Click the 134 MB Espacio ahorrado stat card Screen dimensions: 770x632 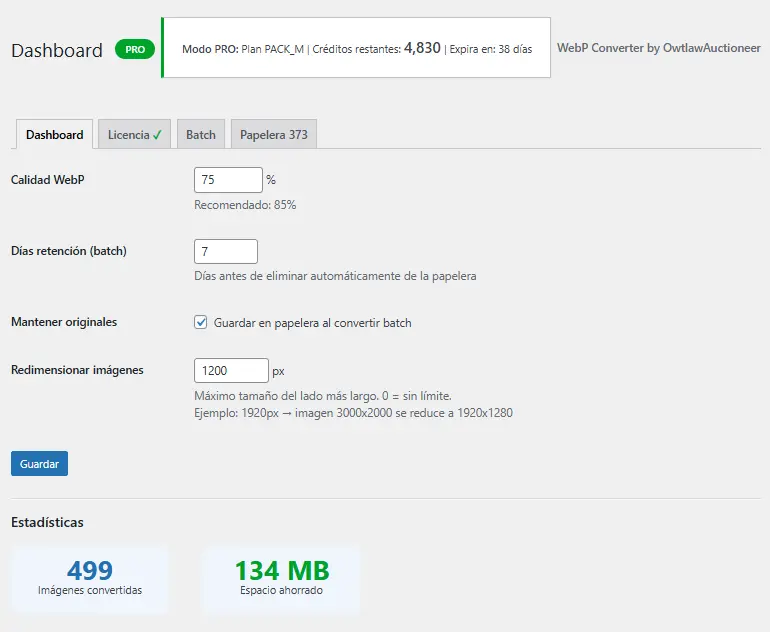tap(281, 579)
